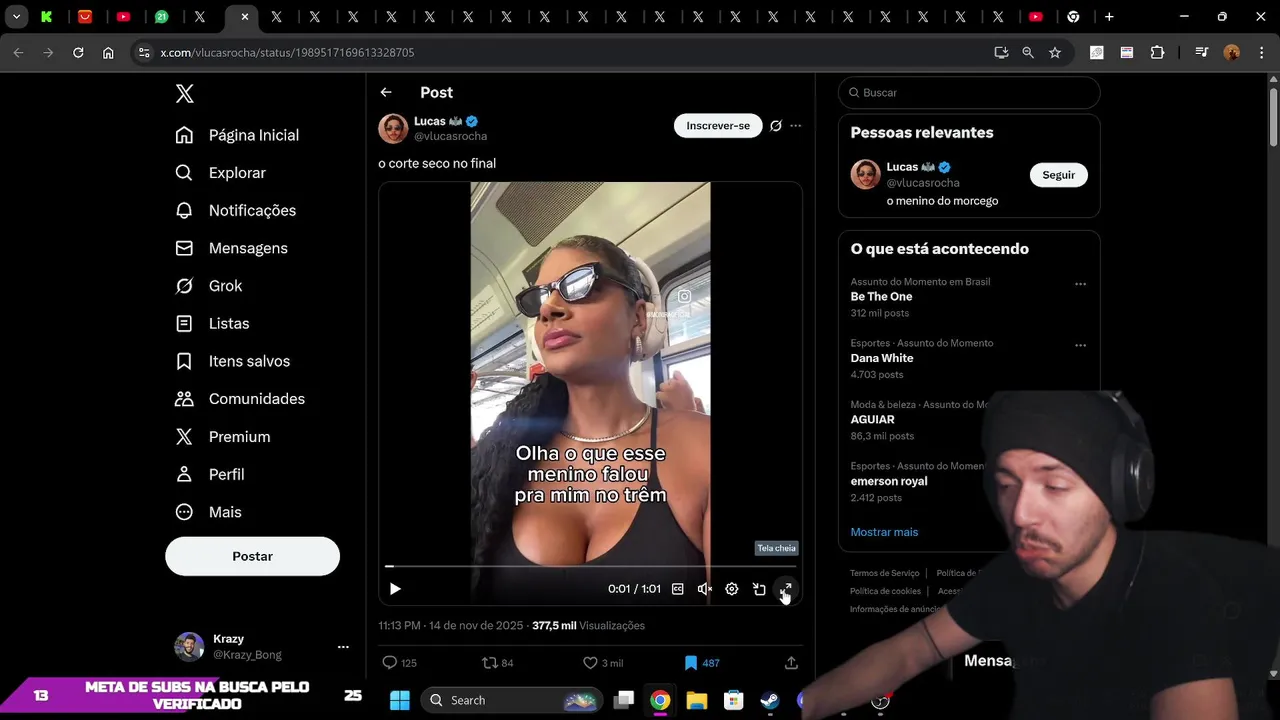
Task: Click the video progress bar
Action: (x=590, y=567)
